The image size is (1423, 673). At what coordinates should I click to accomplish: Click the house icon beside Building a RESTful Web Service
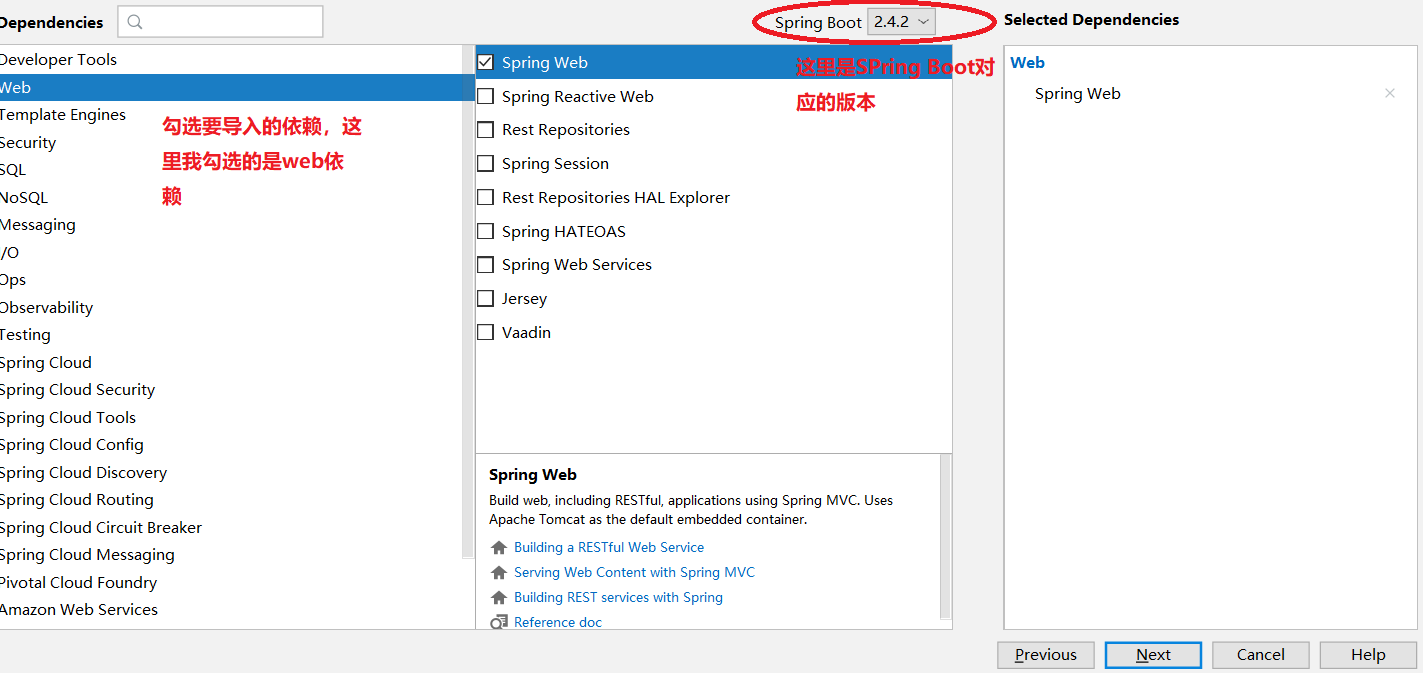tap(499, 548)
